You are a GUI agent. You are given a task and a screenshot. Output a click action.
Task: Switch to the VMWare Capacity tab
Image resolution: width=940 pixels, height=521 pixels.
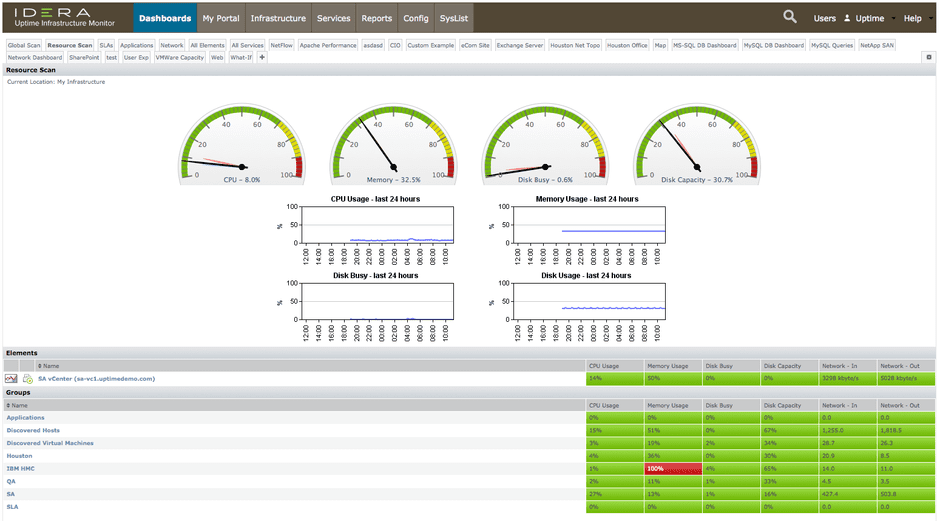[180, 58]
